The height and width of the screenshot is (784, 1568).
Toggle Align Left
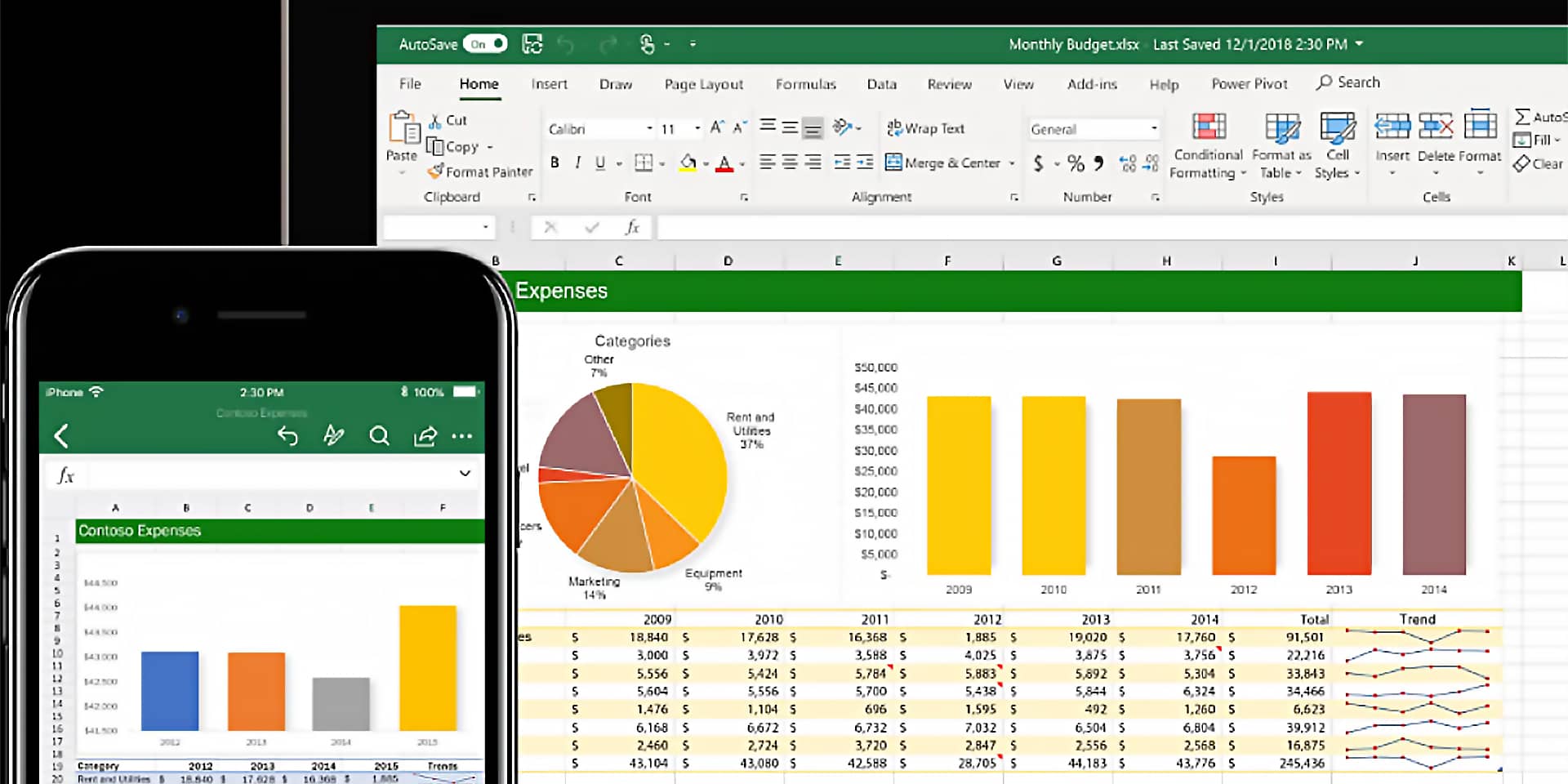(x=768, y=163)
